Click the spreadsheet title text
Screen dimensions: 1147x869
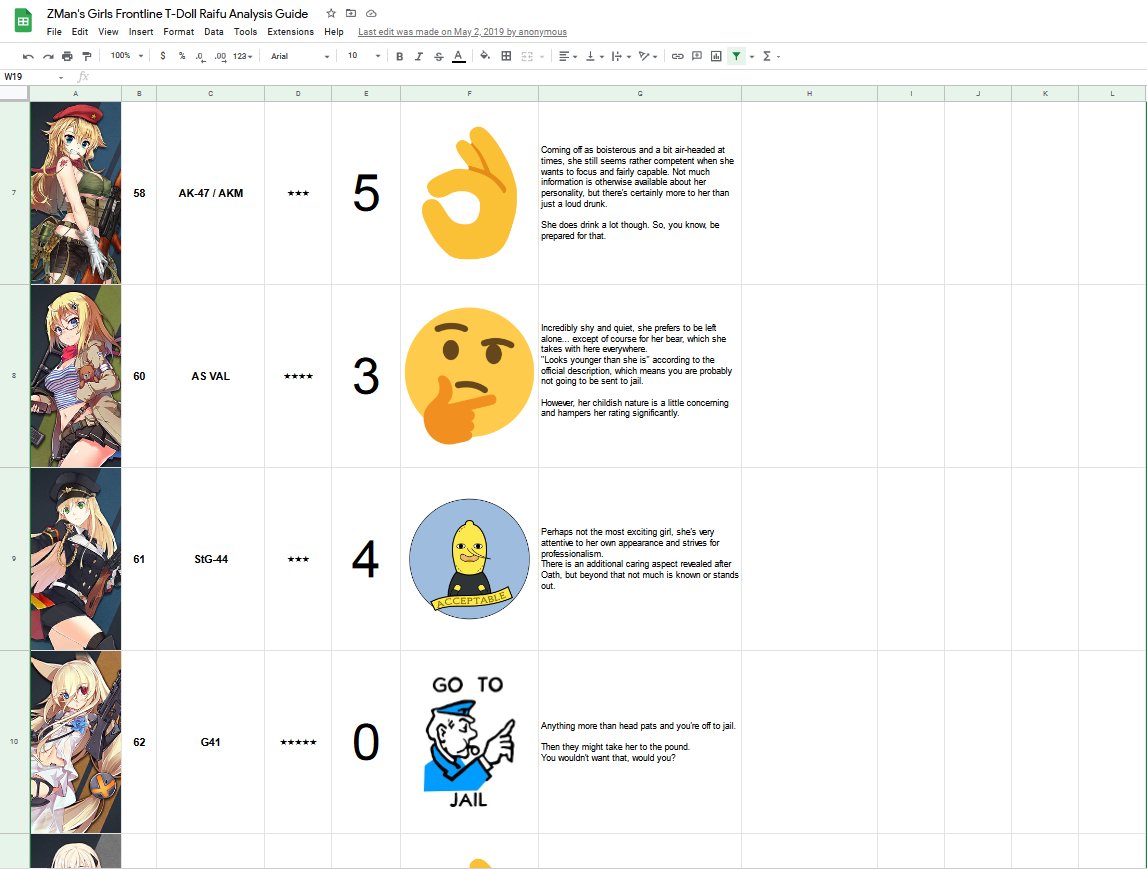tap(177, 14)
